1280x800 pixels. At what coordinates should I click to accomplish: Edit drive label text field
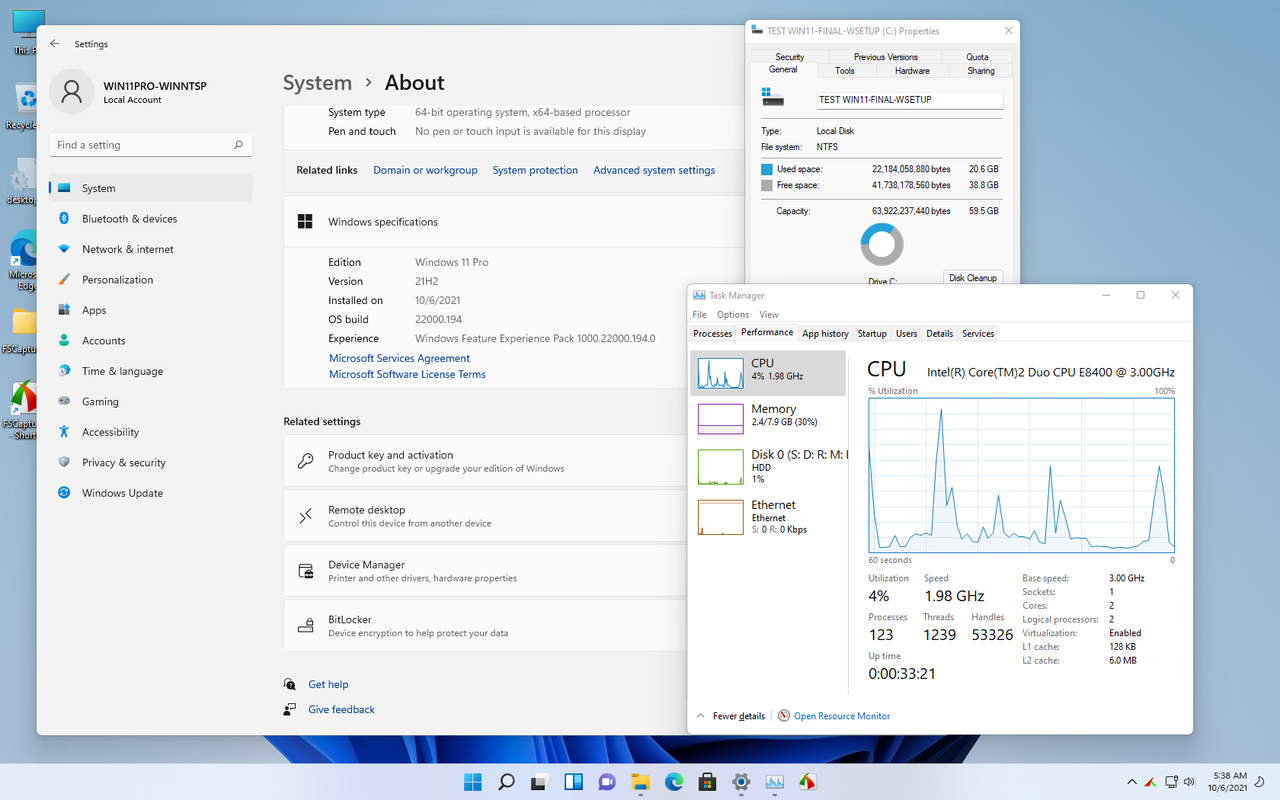click(x=908, y=100)
